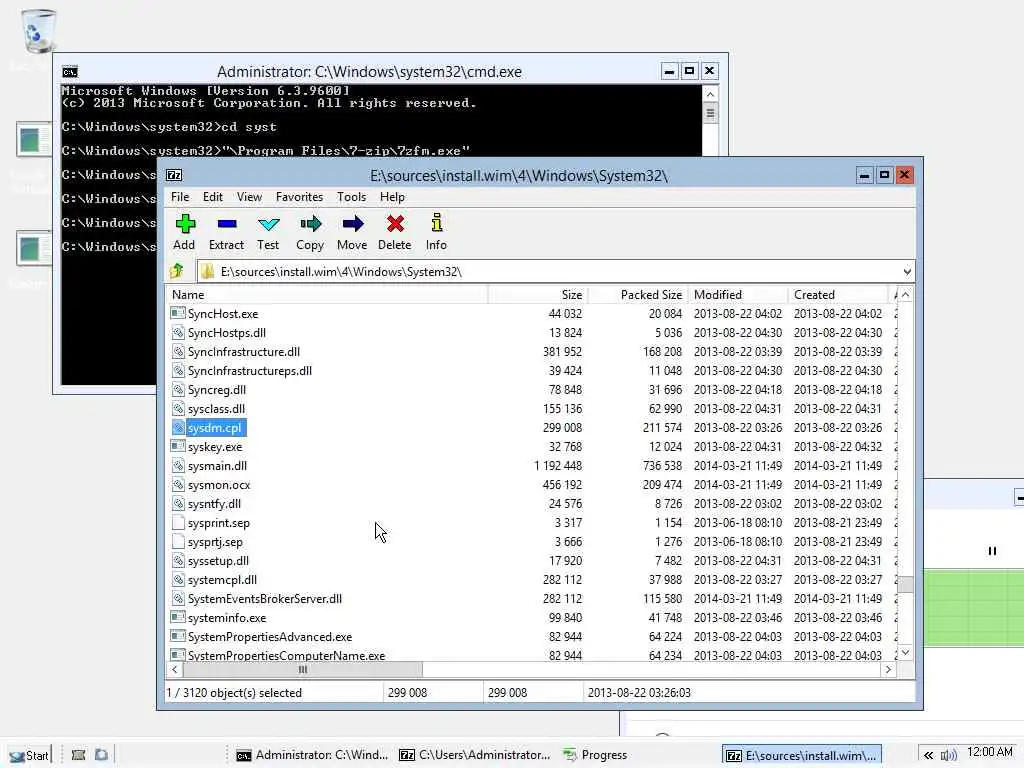Viewport: 1024px width, 768px height.
Task: Sort by Created column header
Action: click(x=838, y=295)
